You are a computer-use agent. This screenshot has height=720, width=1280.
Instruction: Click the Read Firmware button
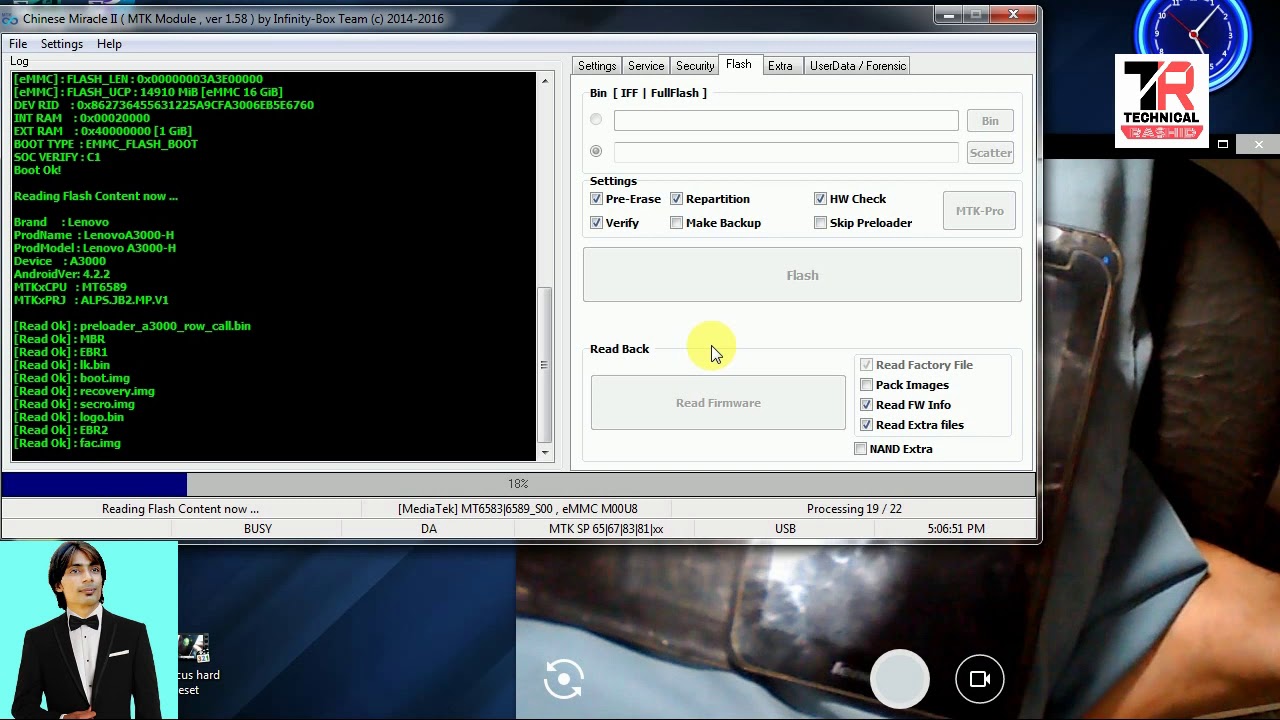tap(718, 403)
